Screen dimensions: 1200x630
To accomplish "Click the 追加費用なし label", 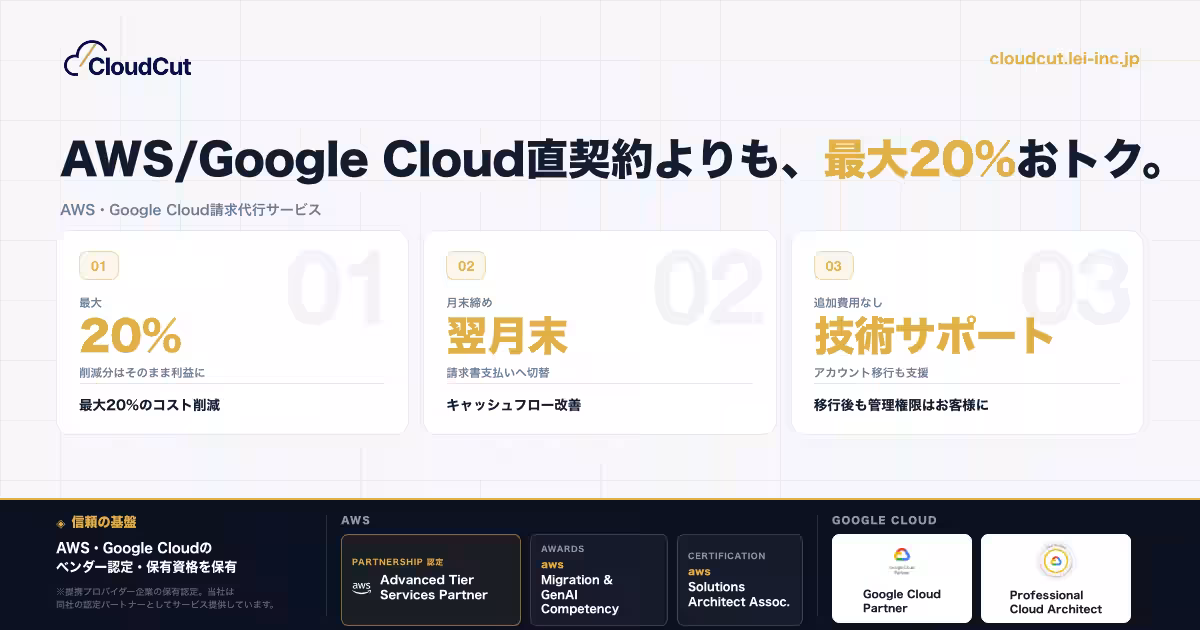I will pos(848,302).
